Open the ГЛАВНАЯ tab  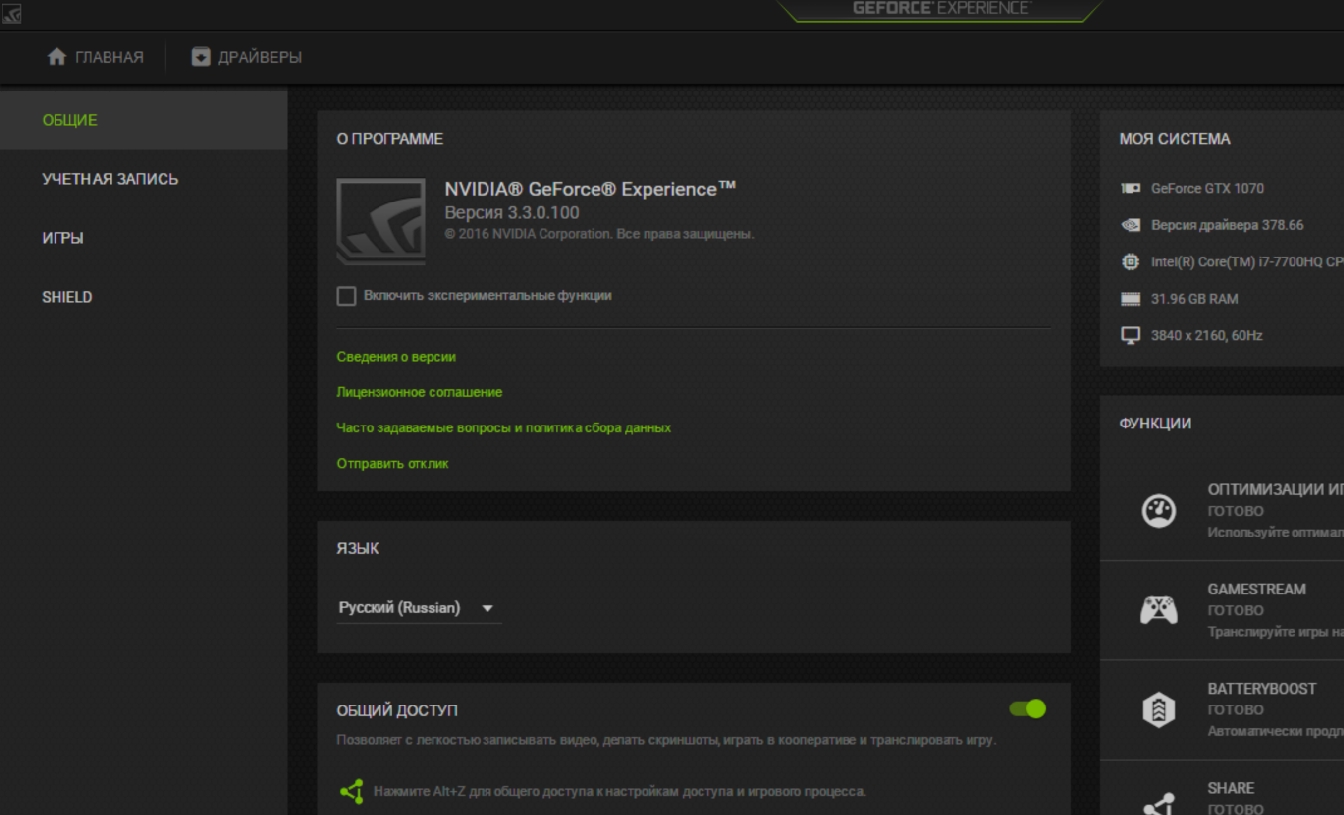tap(96, 57)
